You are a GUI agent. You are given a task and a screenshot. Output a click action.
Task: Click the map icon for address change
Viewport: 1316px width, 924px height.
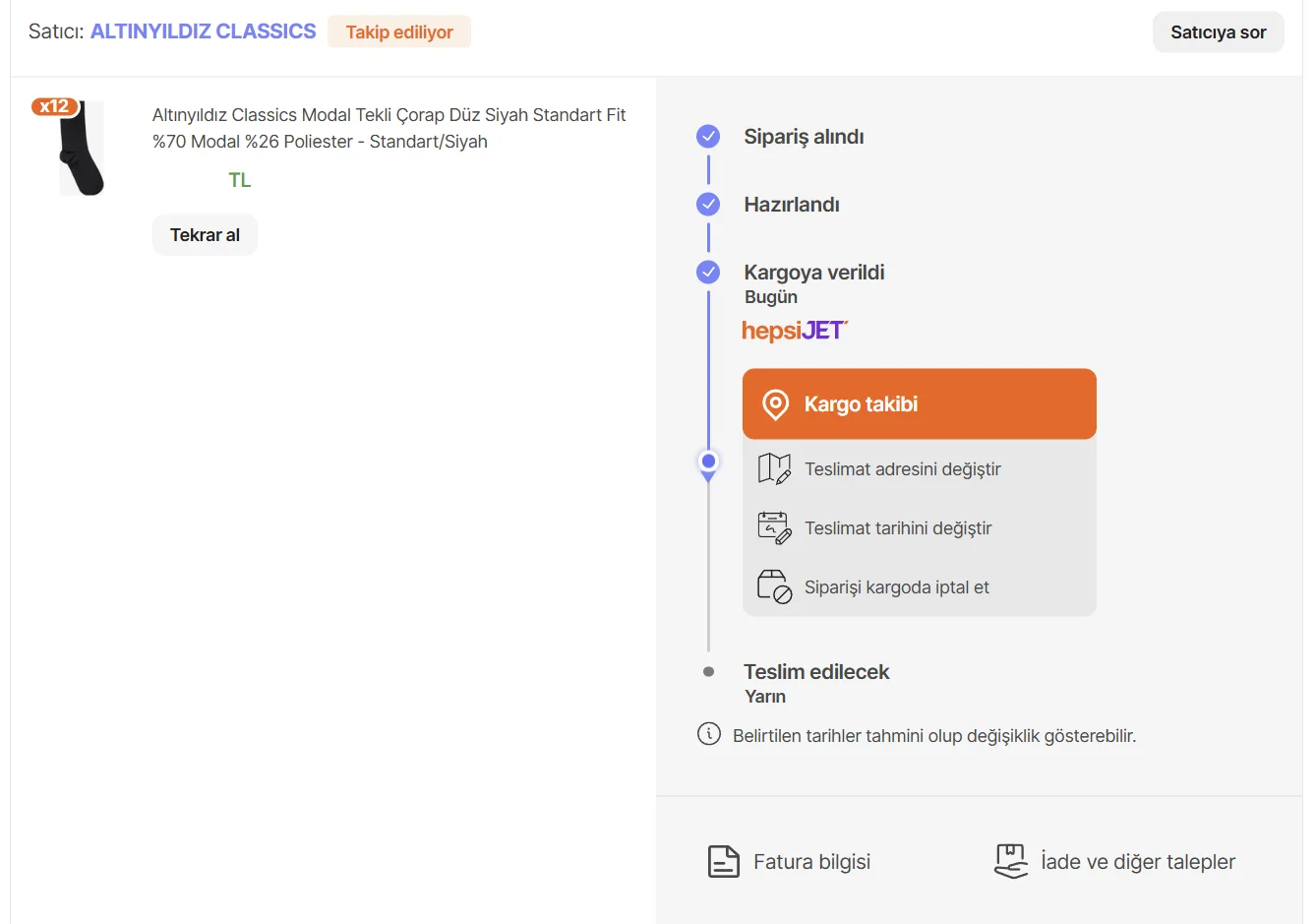click(774, 469)
